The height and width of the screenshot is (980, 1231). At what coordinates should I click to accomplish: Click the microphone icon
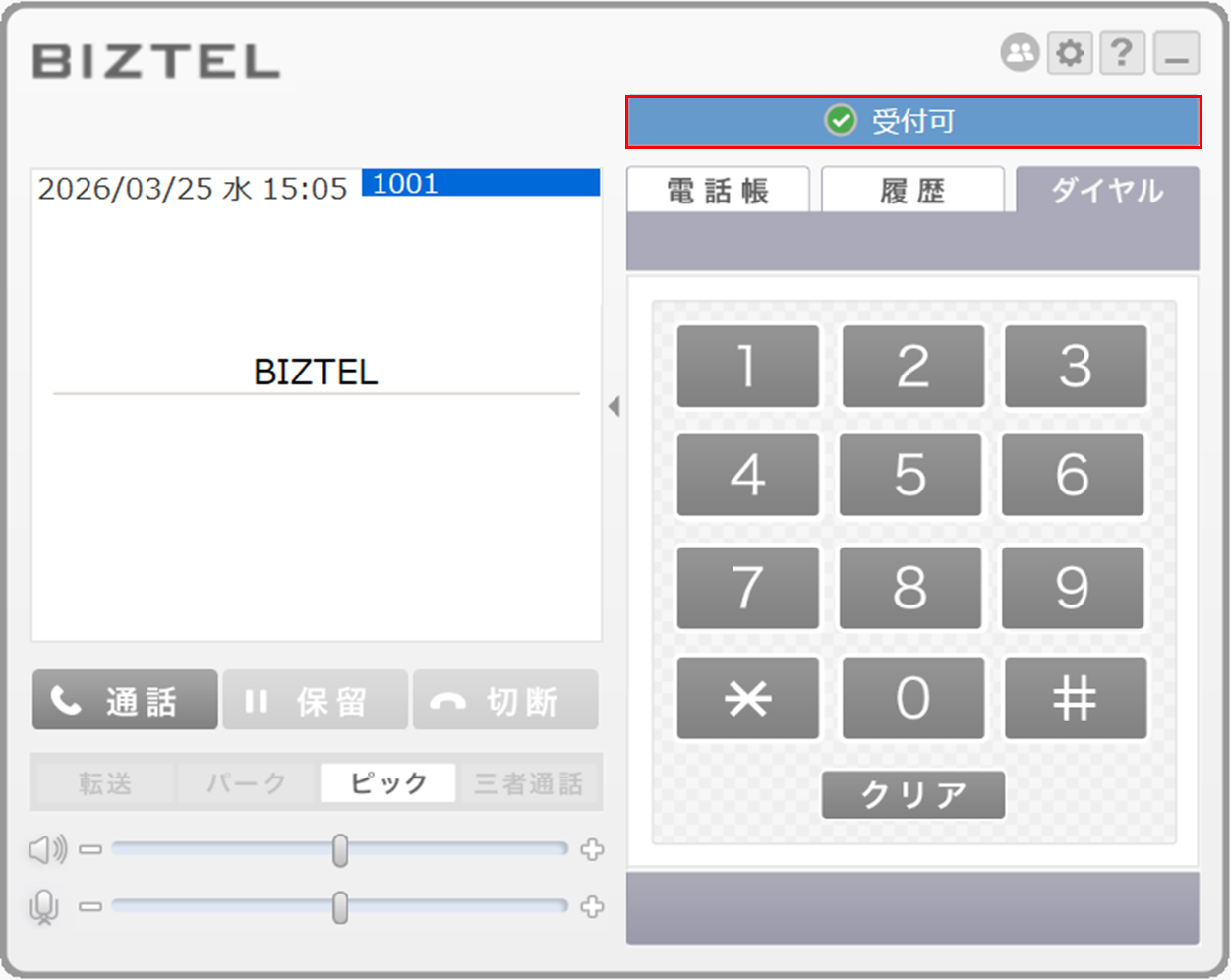coord(44,907)
